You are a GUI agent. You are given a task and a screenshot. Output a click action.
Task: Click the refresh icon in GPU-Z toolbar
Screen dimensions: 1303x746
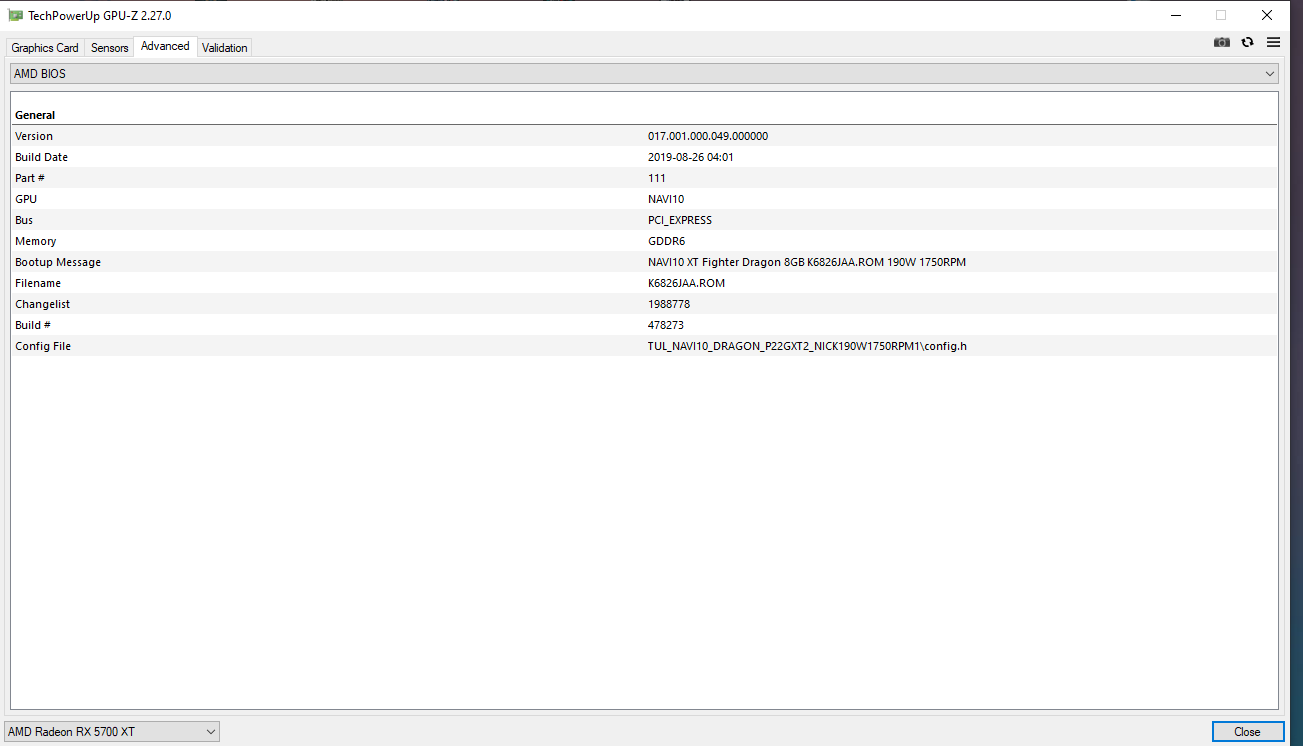(x=1248, y=42)
